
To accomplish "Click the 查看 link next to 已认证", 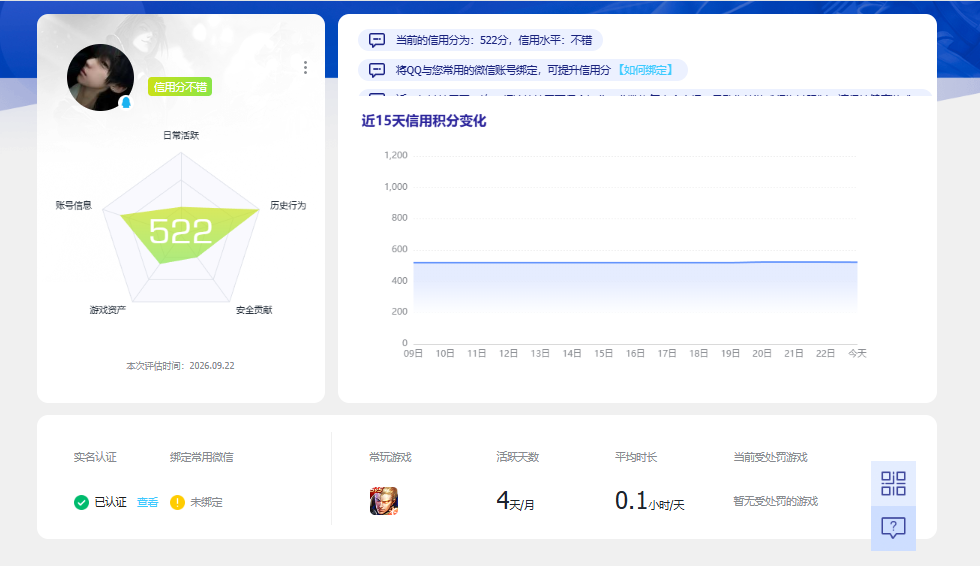I will click(x=148, y=502).
